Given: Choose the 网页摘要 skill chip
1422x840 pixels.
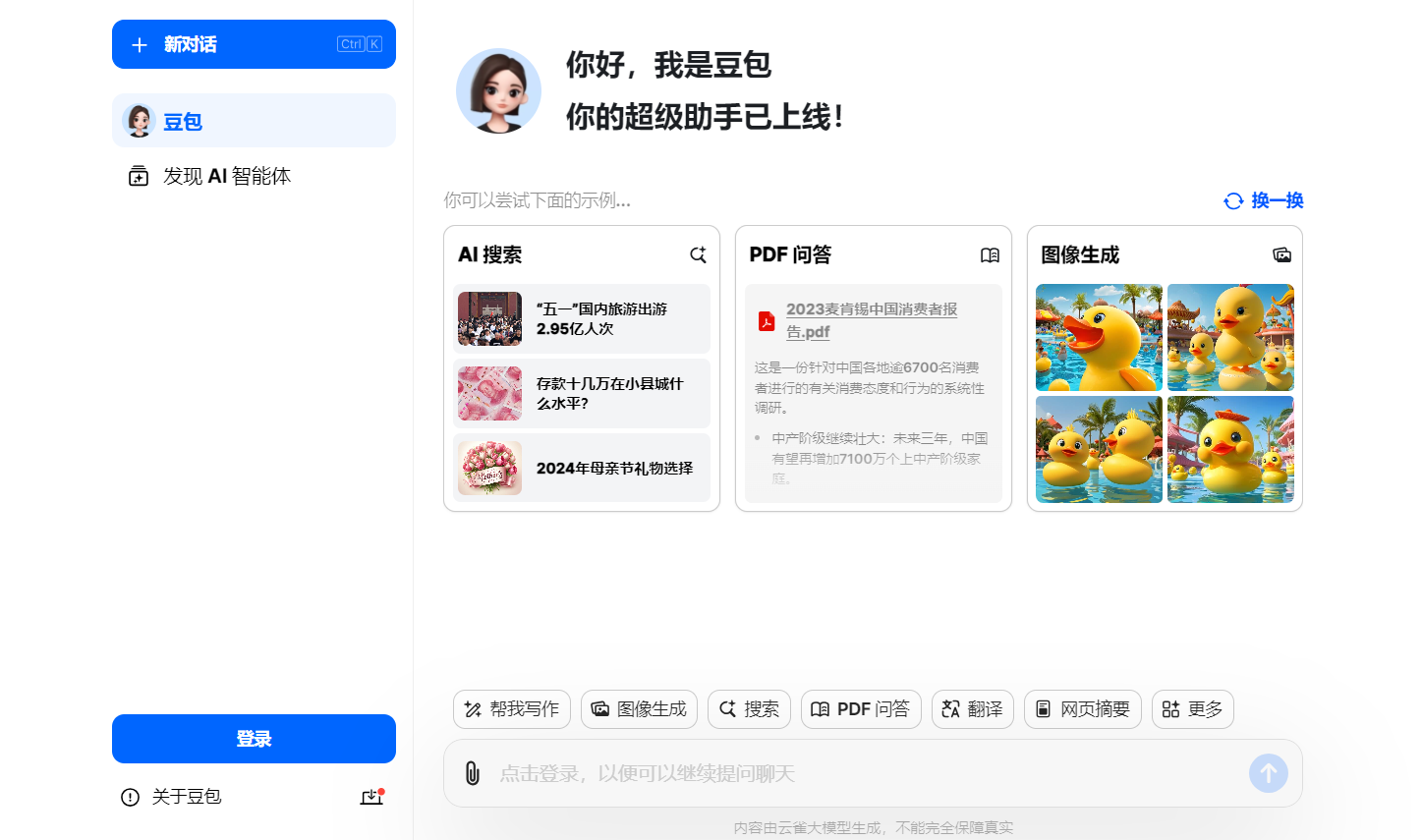Looking at the screenshot, I should click(x=1082, y=708).
